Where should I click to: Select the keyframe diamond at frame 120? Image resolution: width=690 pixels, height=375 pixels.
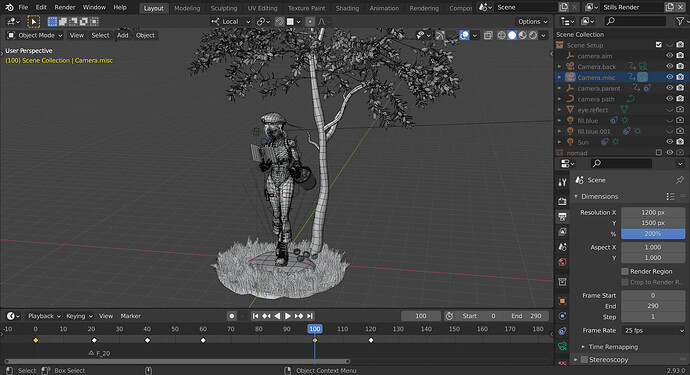point(371,340)
